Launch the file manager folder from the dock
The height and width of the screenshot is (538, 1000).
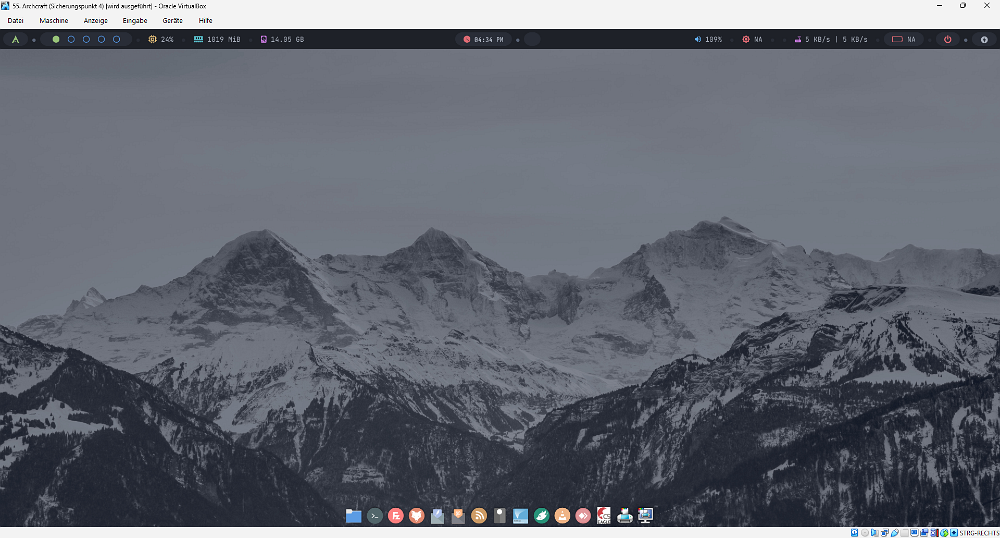click(x=353, y=516)
